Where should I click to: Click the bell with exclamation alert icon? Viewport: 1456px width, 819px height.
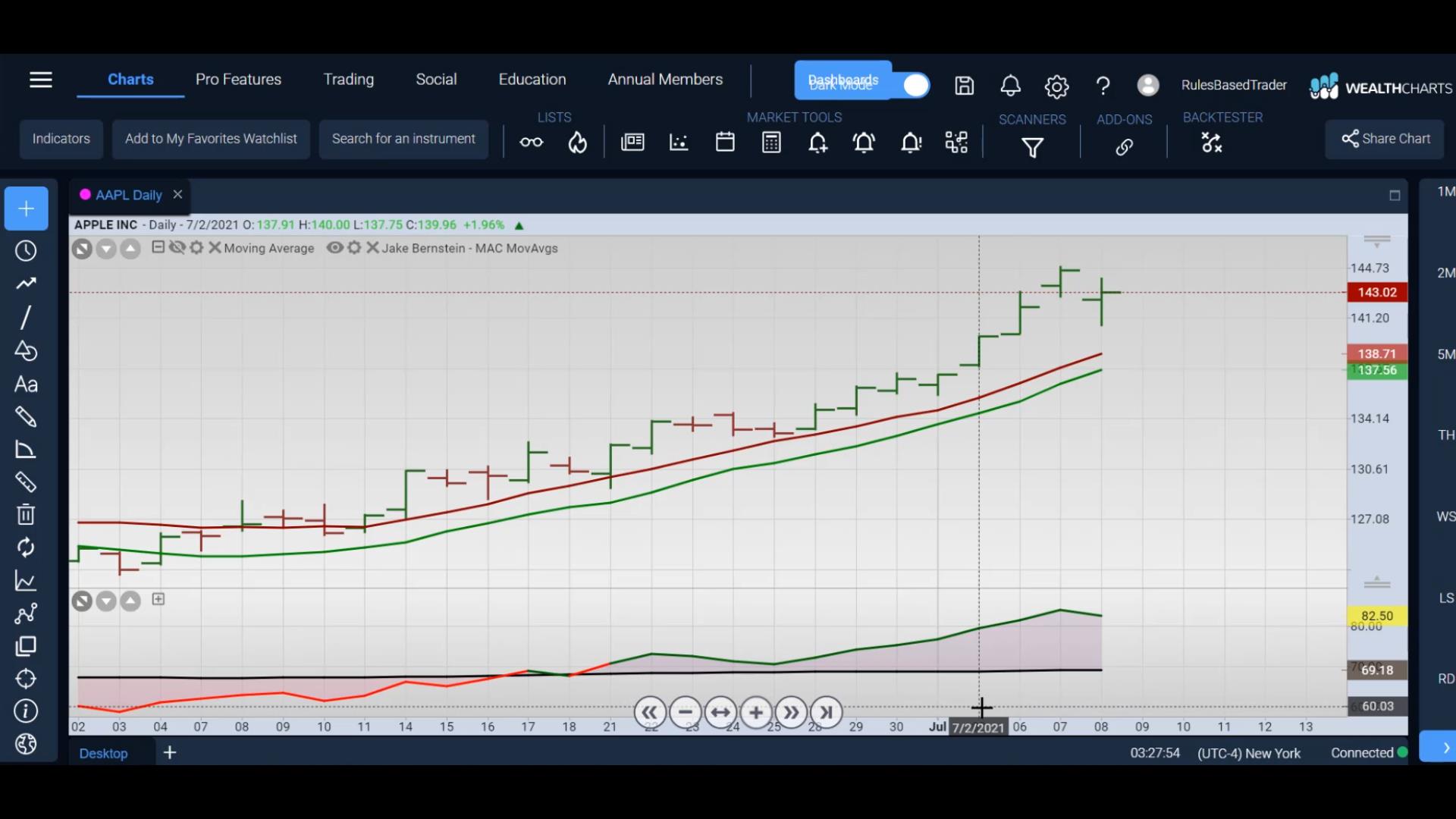coord(911,143)
